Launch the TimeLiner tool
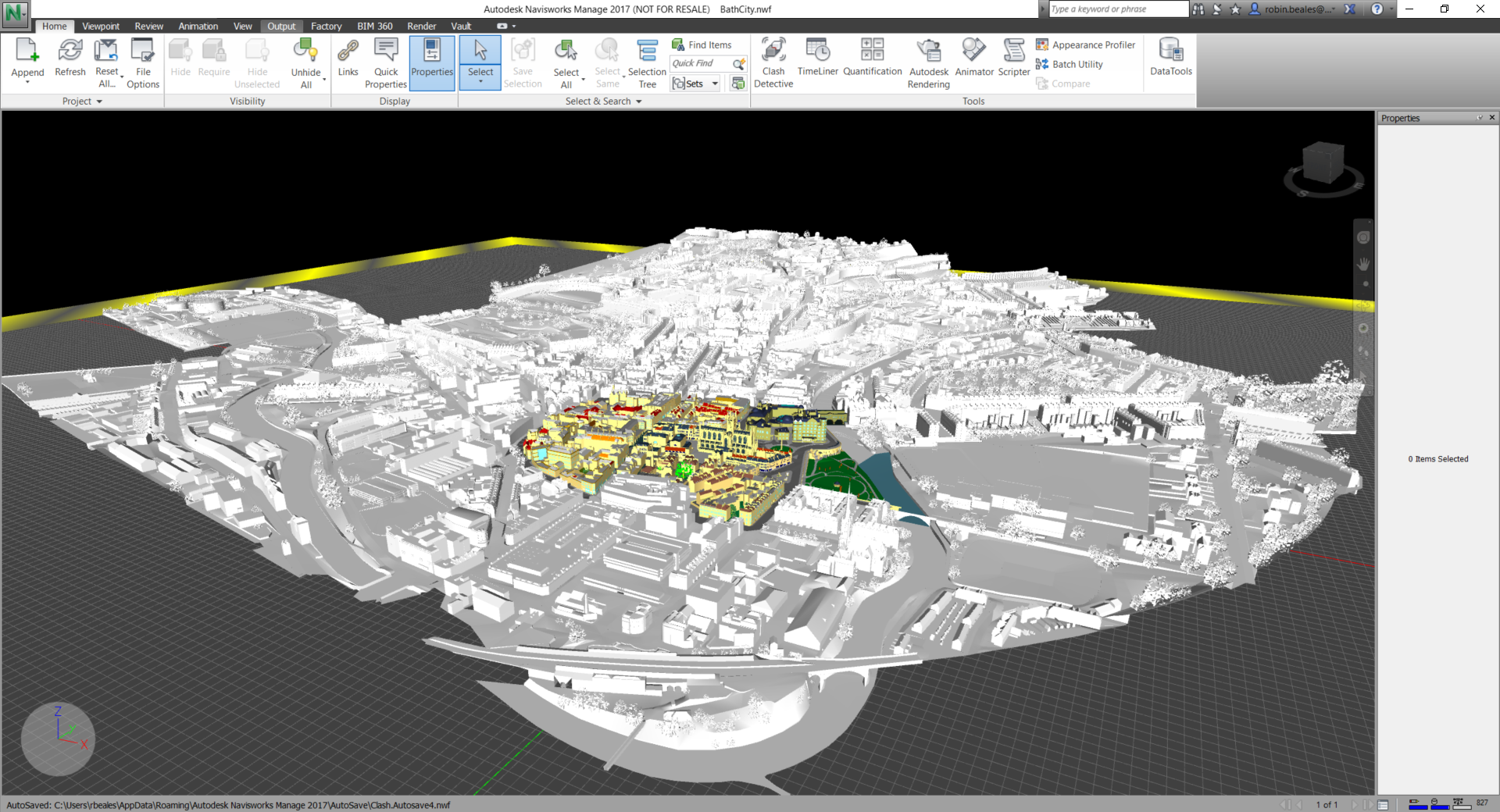Viewport: 1500px width, 812px height. point(817,58)
